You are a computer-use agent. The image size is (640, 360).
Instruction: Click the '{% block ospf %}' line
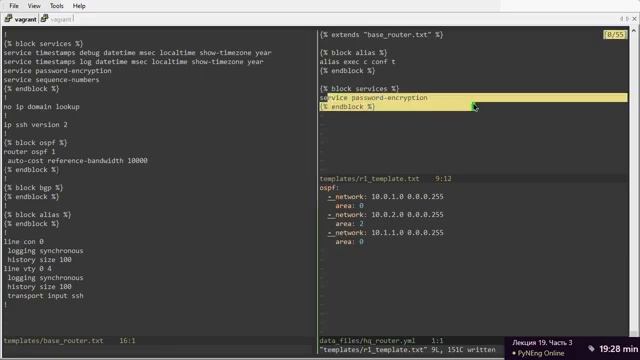tap(36, 142)
